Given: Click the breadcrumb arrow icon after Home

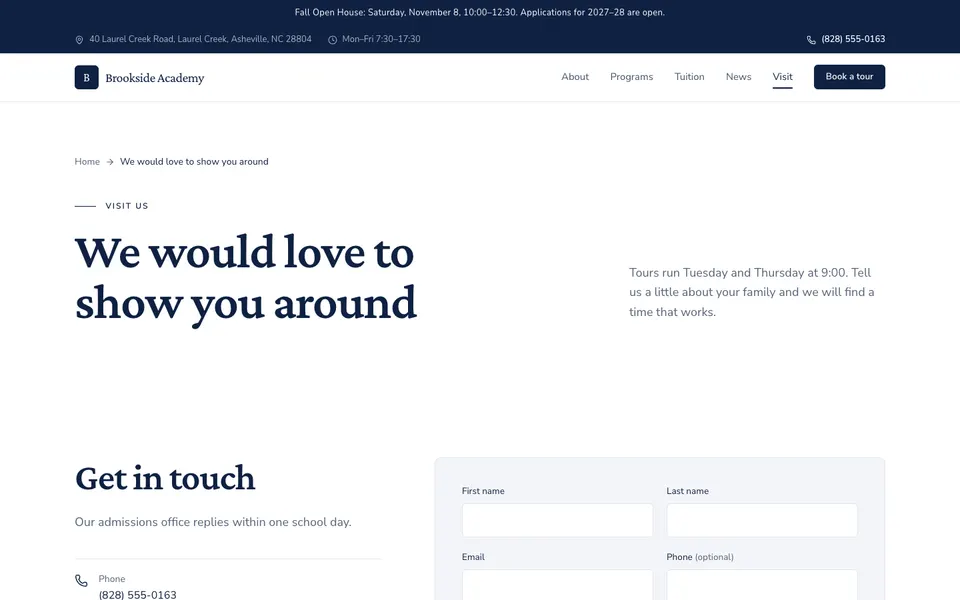Looking at the screenshot, I should coord(110,162).
